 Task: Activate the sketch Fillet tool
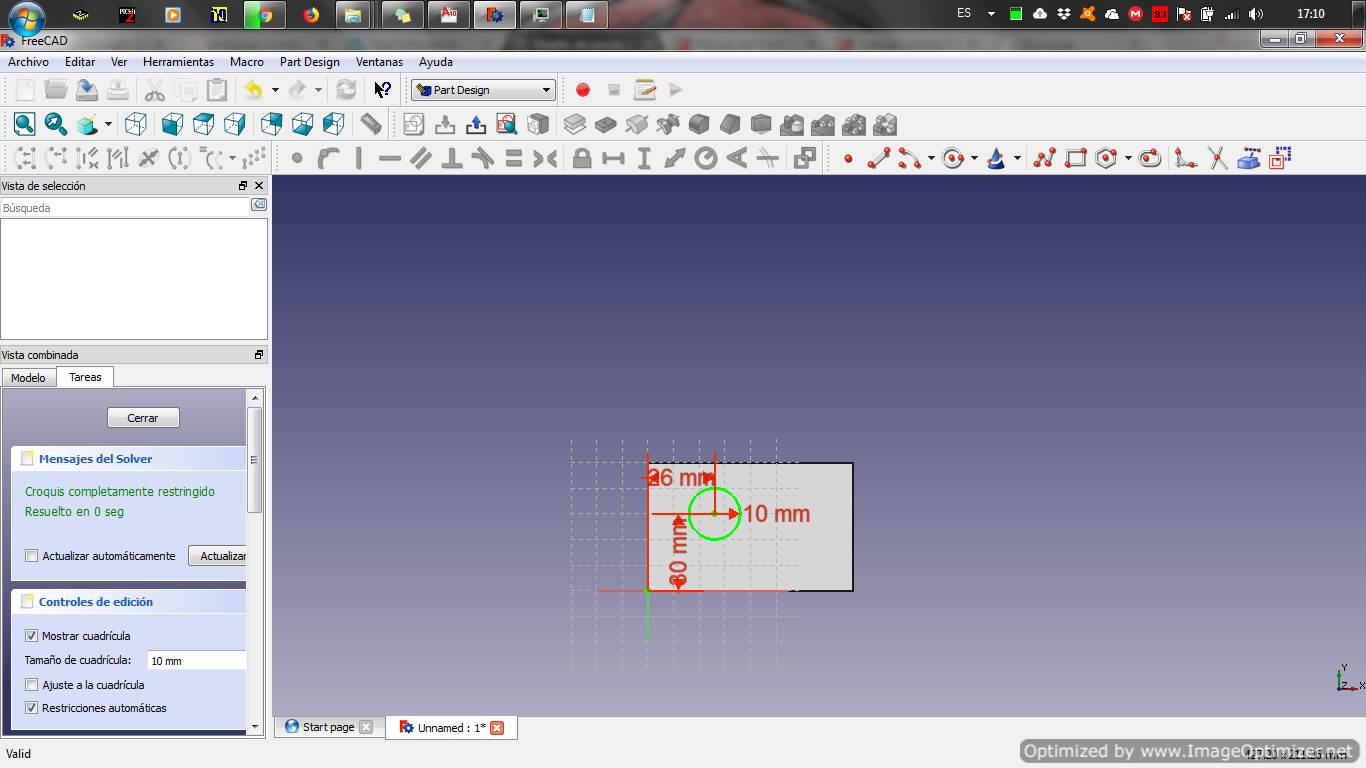tap(1186, 158)
